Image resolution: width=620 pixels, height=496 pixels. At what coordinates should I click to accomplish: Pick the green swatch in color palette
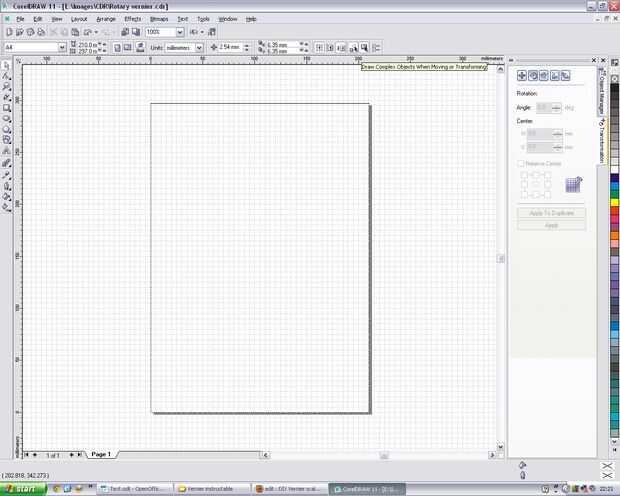[614, 194]
